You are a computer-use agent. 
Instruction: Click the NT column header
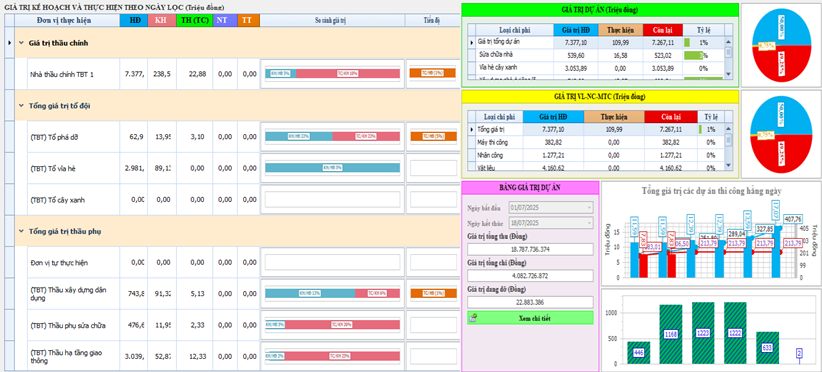tap(225, 20)
